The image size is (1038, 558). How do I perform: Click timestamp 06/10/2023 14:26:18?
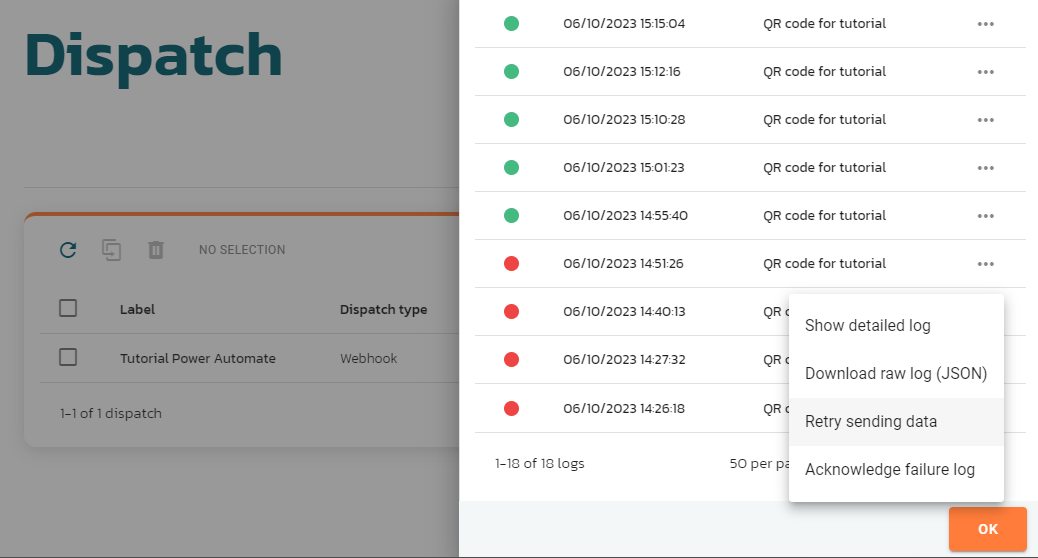(624, 408)
